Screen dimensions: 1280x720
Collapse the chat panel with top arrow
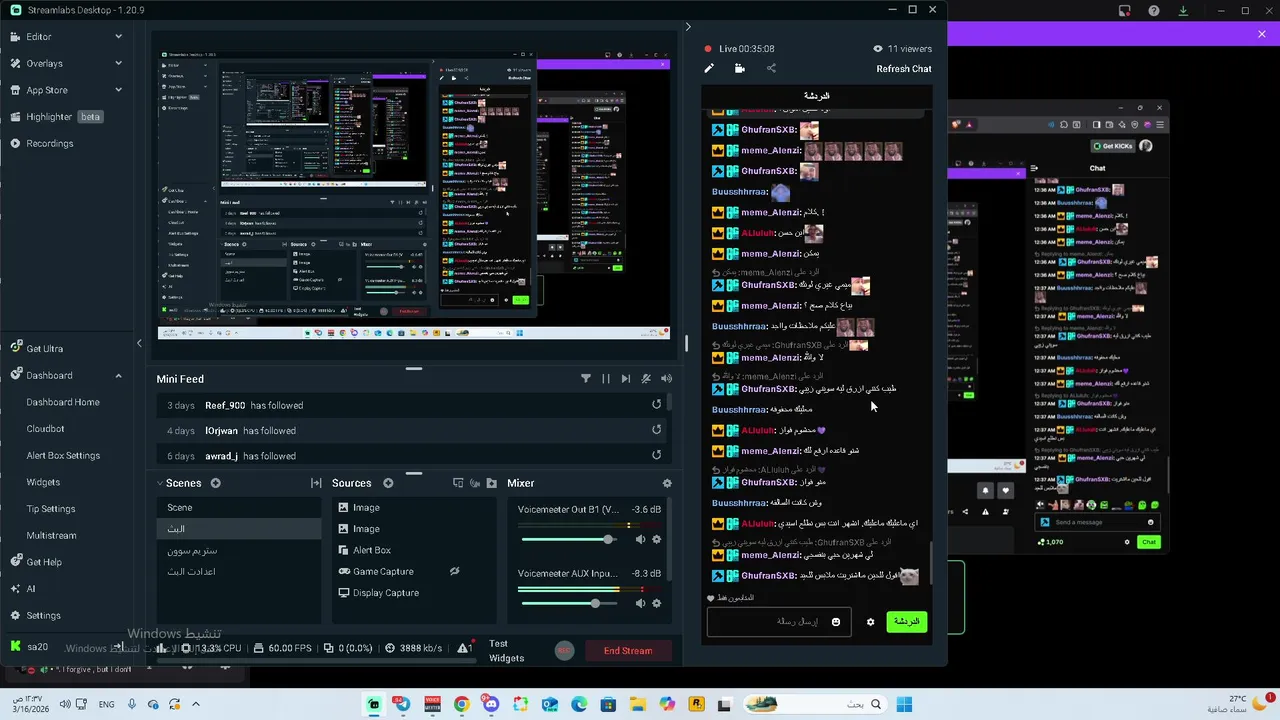click(688, 27)
